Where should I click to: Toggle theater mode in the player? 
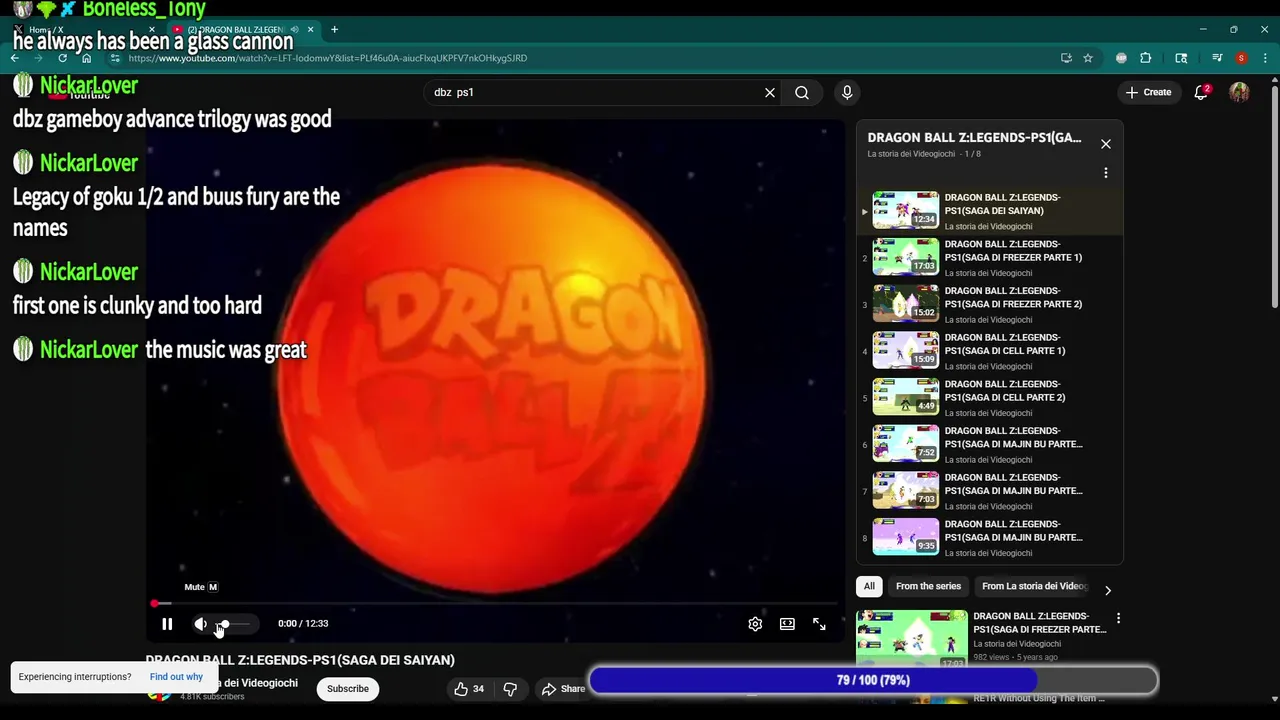(x=787, y=624)
